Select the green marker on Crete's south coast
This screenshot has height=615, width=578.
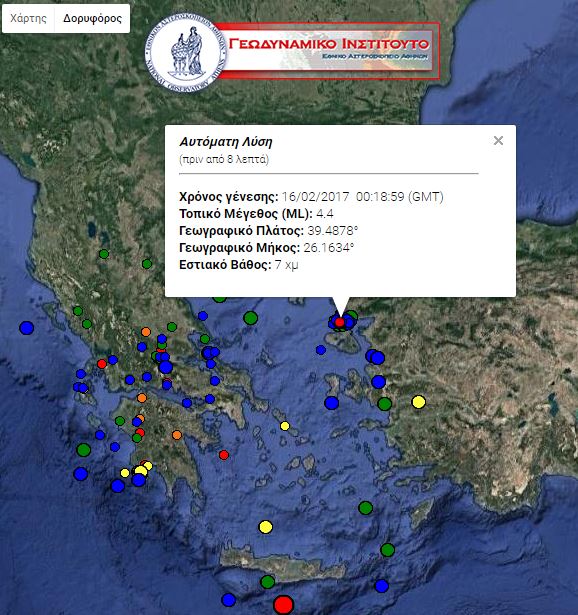coord(268,581)
